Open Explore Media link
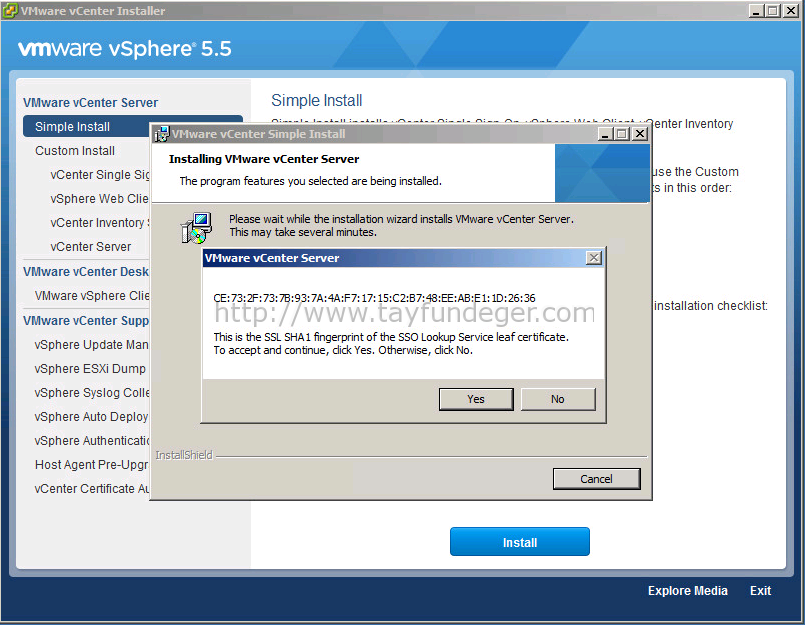 pyautogui.click(x=687, y=591)
